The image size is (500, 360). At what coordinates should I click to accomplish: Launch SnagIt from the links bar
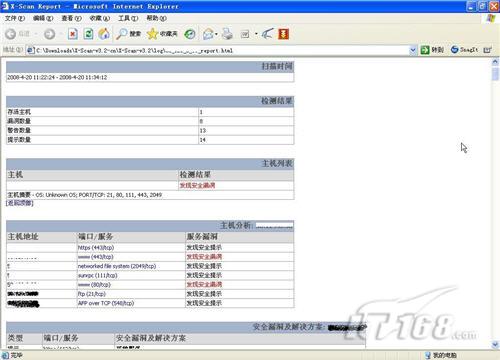coord(464,50)
